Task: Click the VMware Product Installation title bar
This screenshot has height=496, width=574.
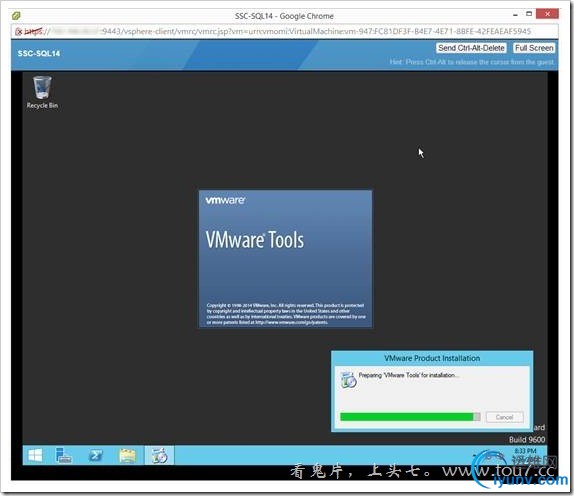Action: tap(432, 358)
